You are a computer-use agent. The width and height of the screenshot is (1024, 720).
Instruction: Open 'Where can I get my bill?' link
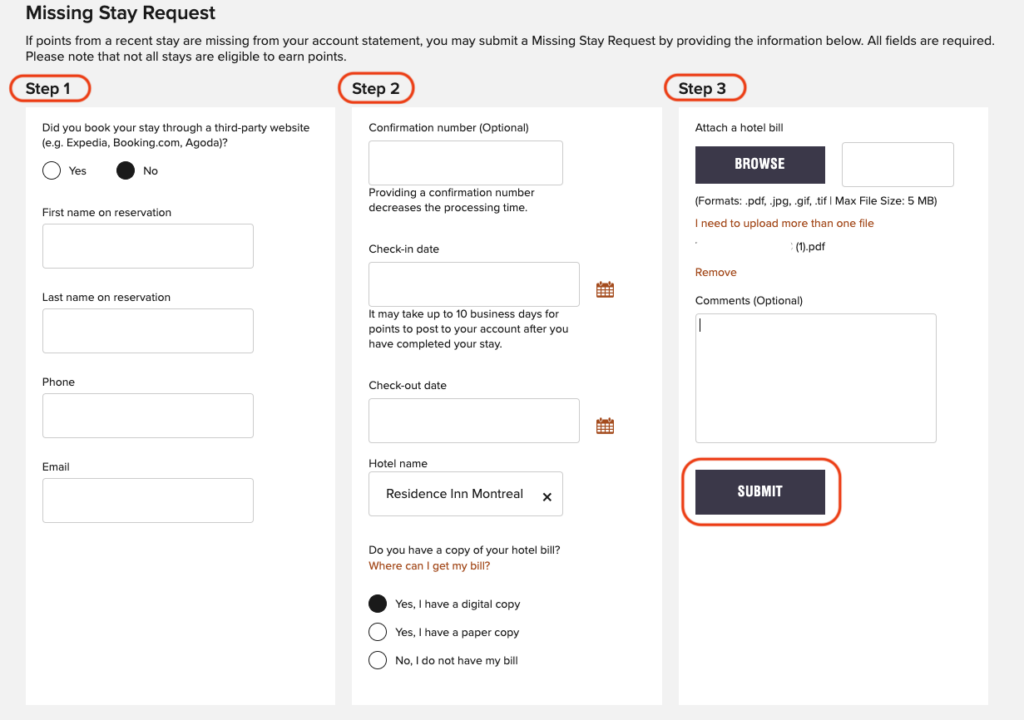click(429, 566)
